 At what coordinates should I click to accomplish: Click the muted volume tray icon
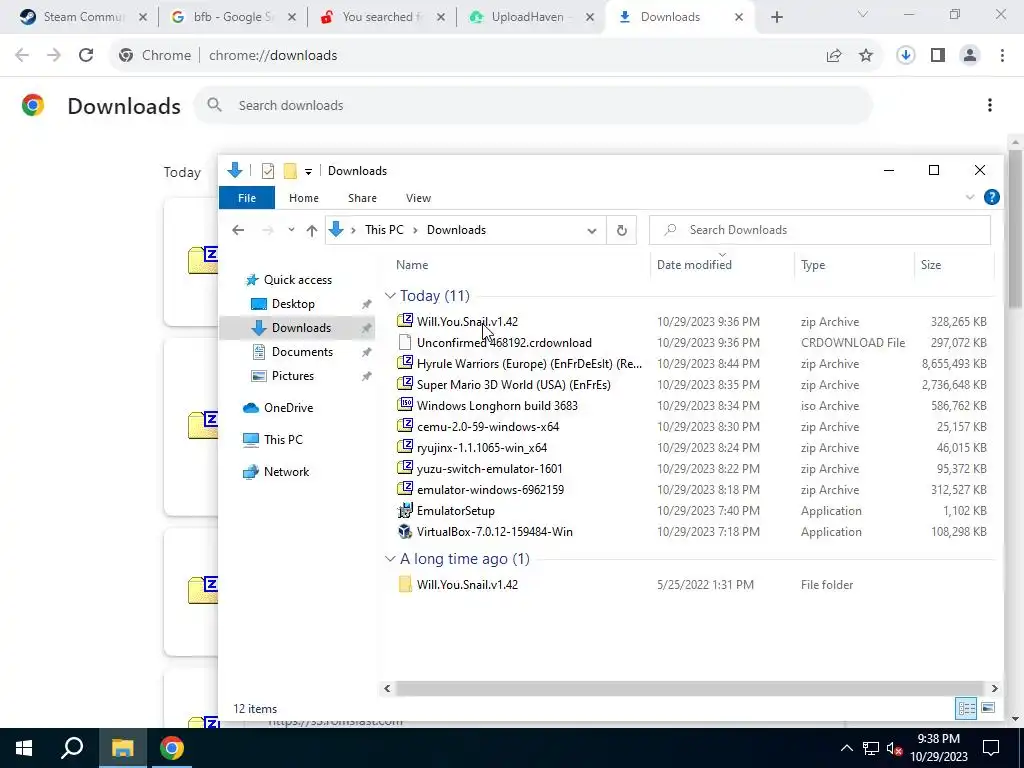pos(894,748)
